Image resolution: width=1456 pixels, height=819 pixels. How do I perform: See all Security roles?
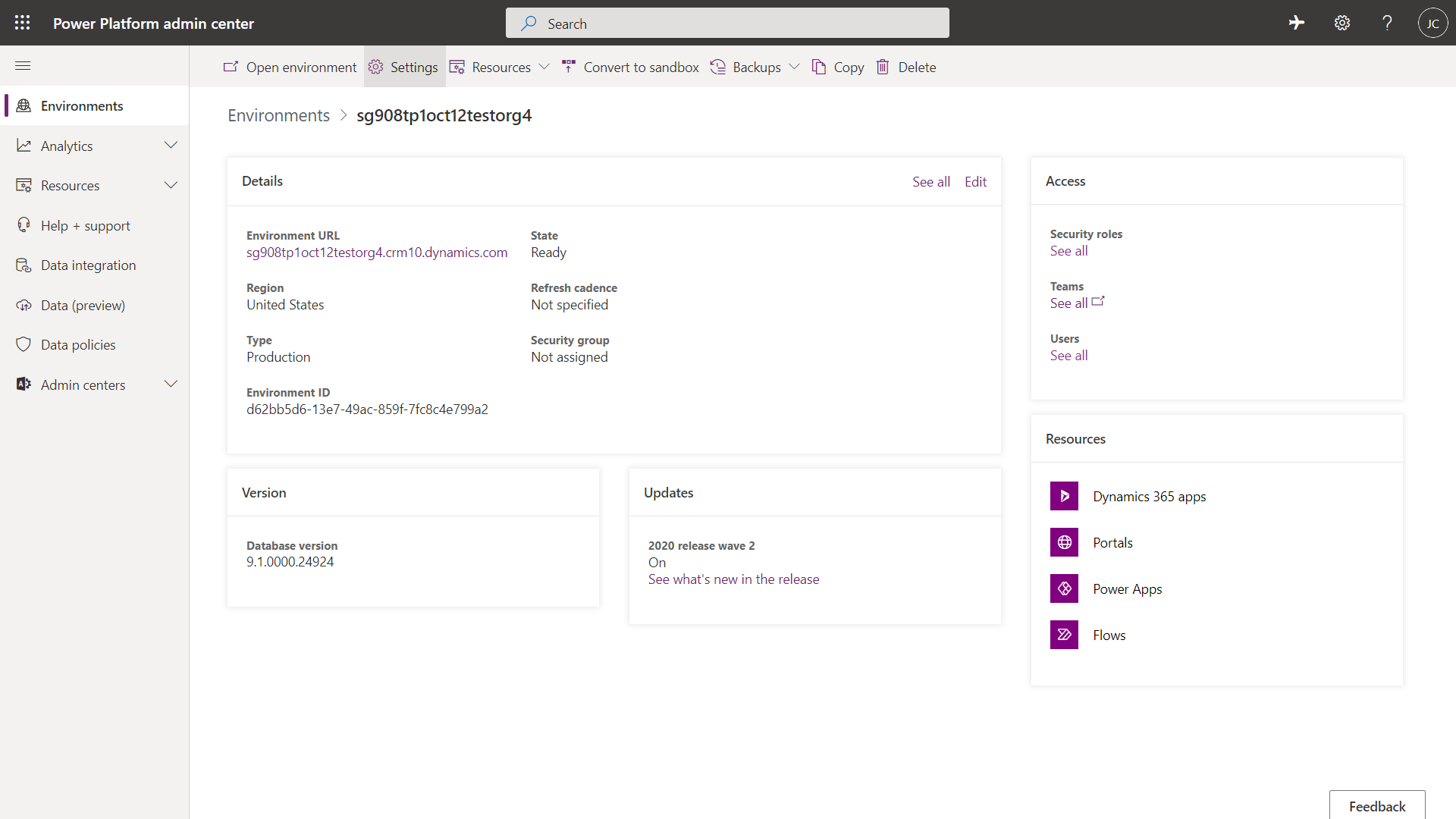click(1068, 251)
